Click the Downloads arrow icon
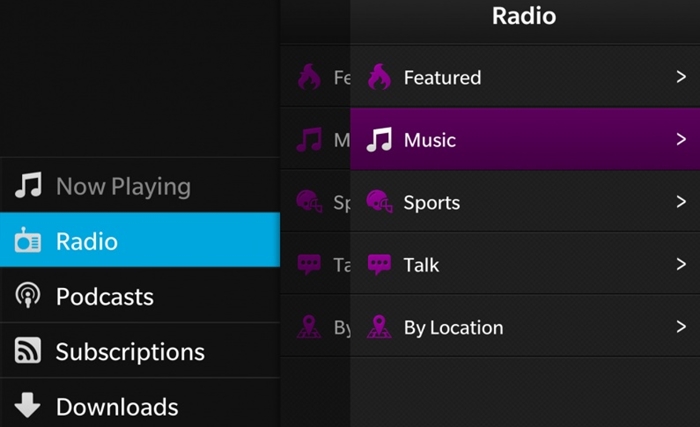The width and height of the screenshot is (700, 427). pos(28,406)
